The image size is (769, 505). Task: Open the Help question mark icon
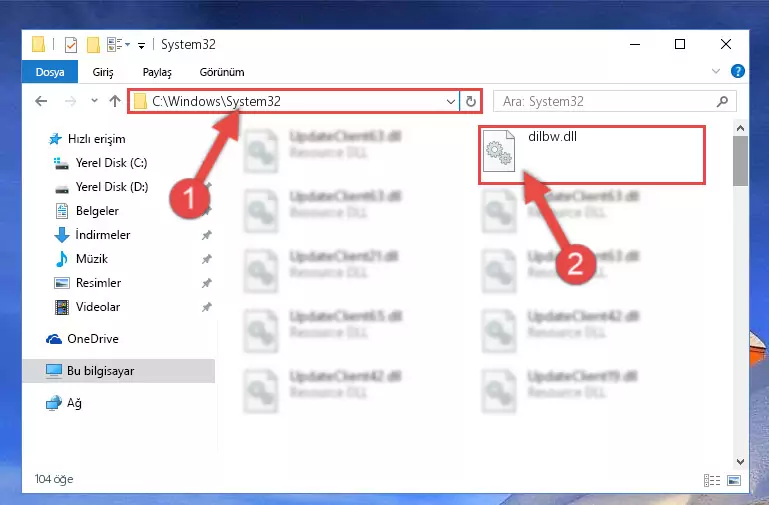738,71
